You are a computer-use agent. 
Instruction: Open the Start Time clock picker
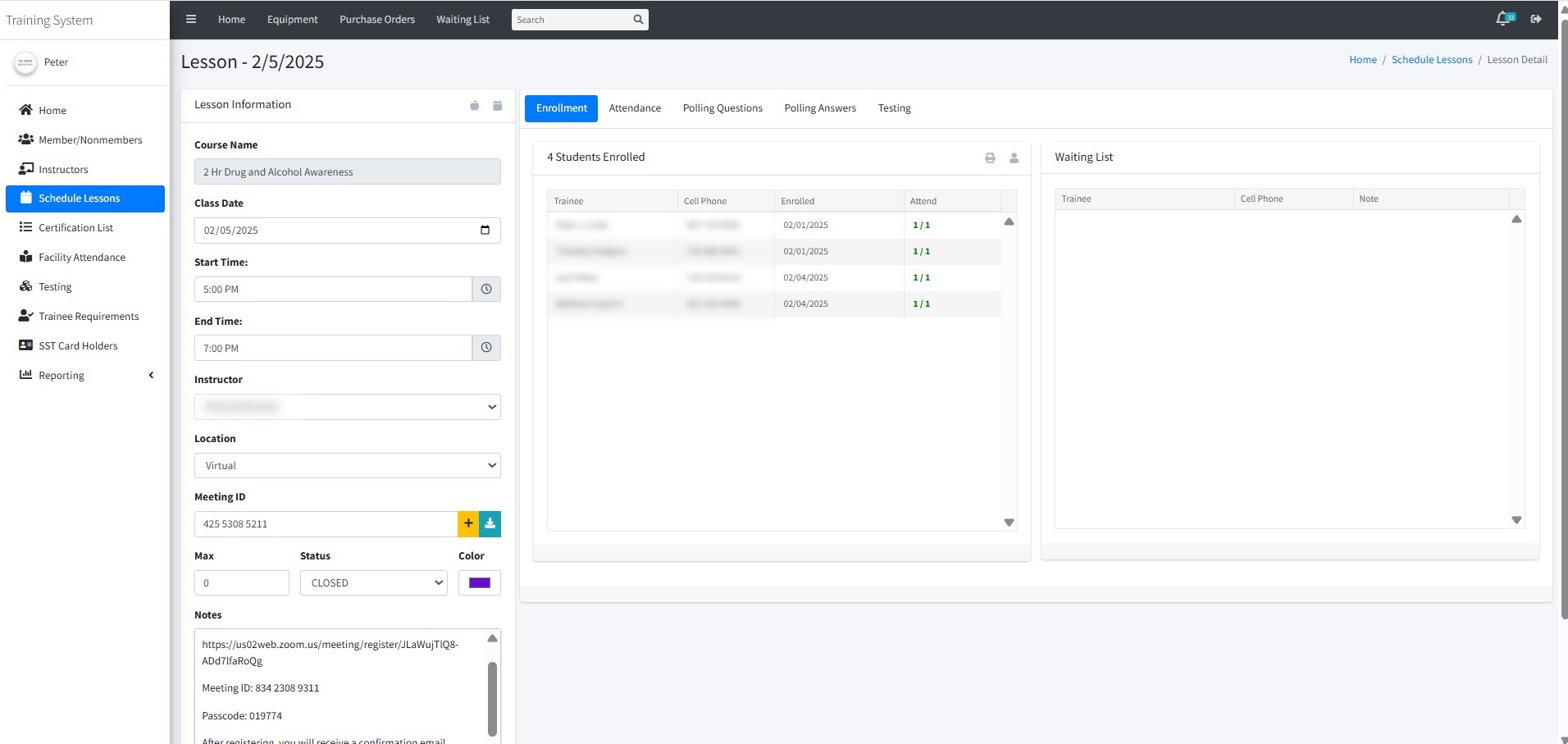pos(486,289)
